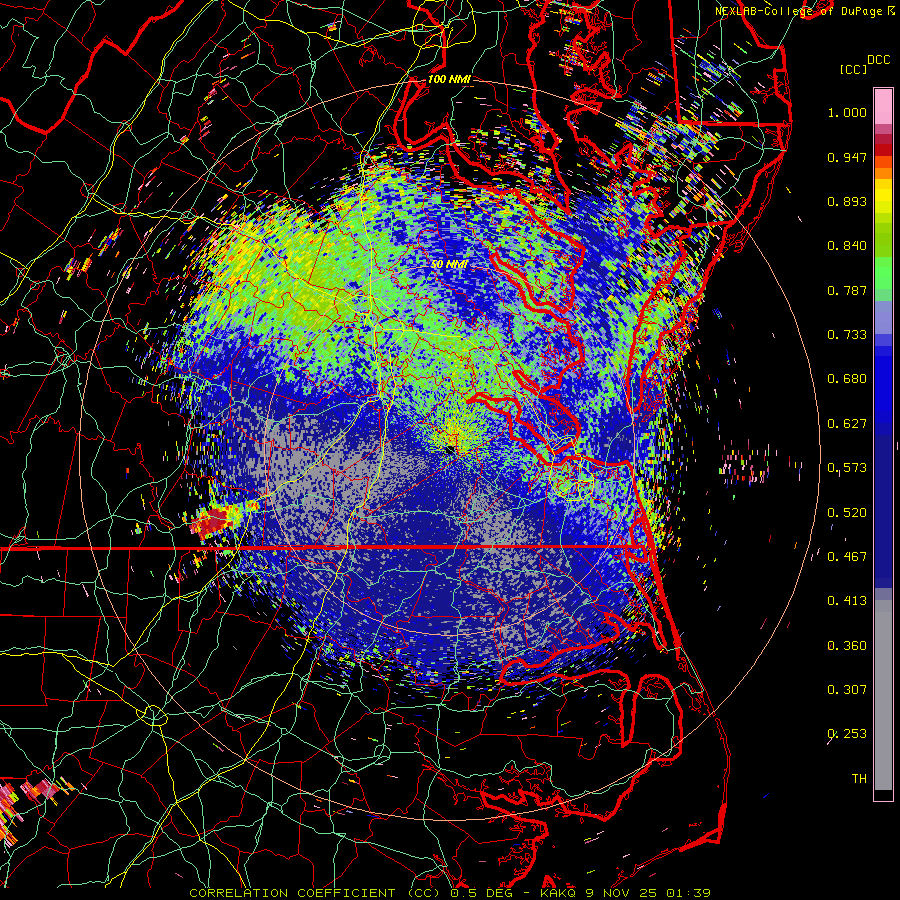Click the [CC] units label
The height and width of the screenshot is (900, 900).
[x=853, y=69]
